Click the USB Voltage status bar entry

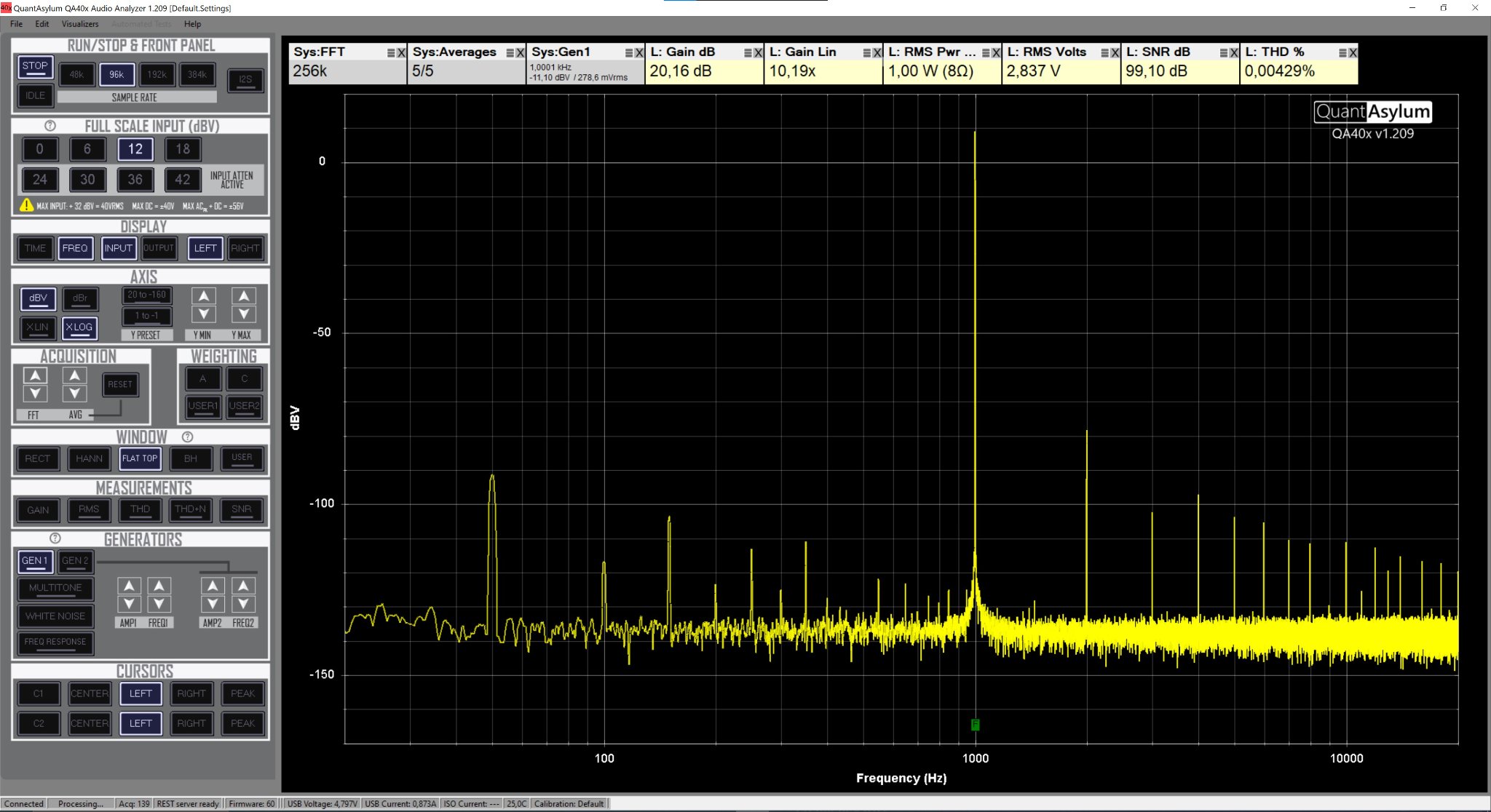click(x=322, y=804)
